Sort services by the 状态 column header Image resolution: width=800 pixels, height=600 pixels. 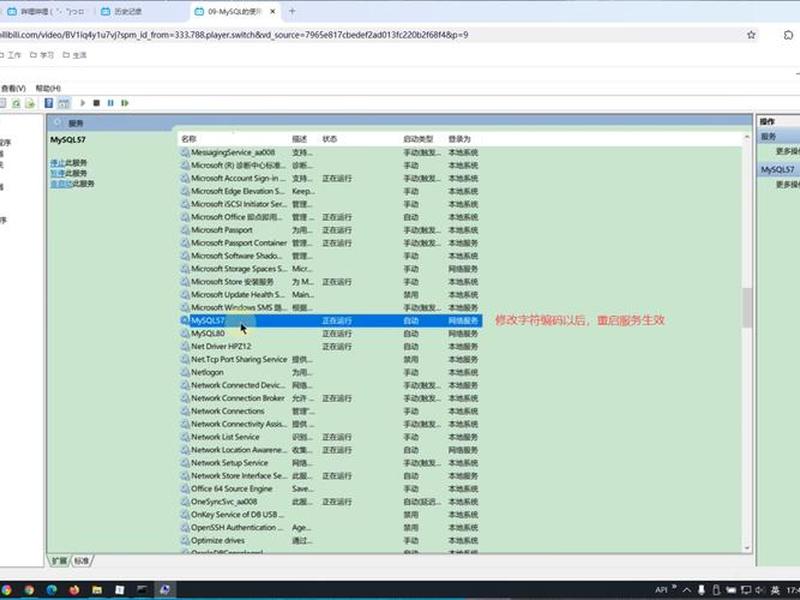coord(360,139)
